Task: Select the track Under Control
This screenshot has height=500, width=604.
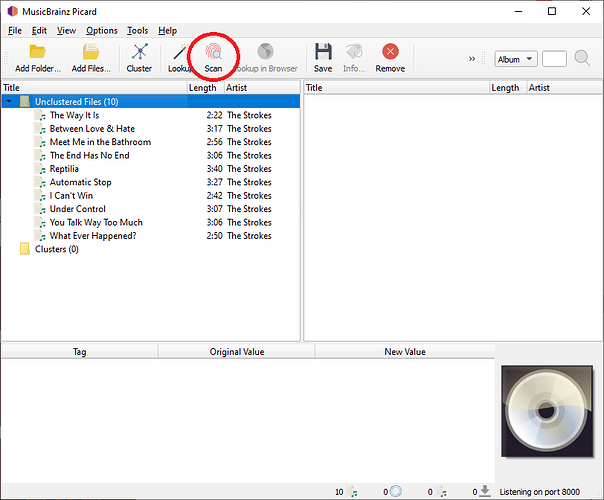Action: [77, 209]
